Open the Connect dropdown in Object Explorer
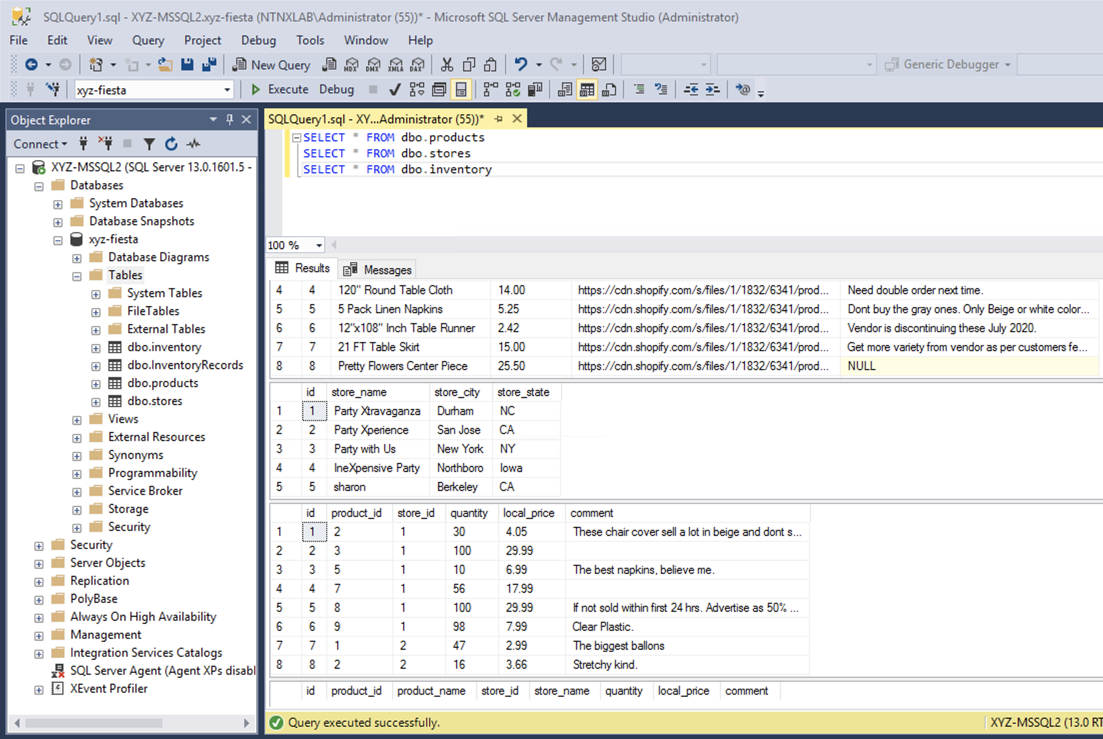The image size is (1103, 739). (40, 144)
